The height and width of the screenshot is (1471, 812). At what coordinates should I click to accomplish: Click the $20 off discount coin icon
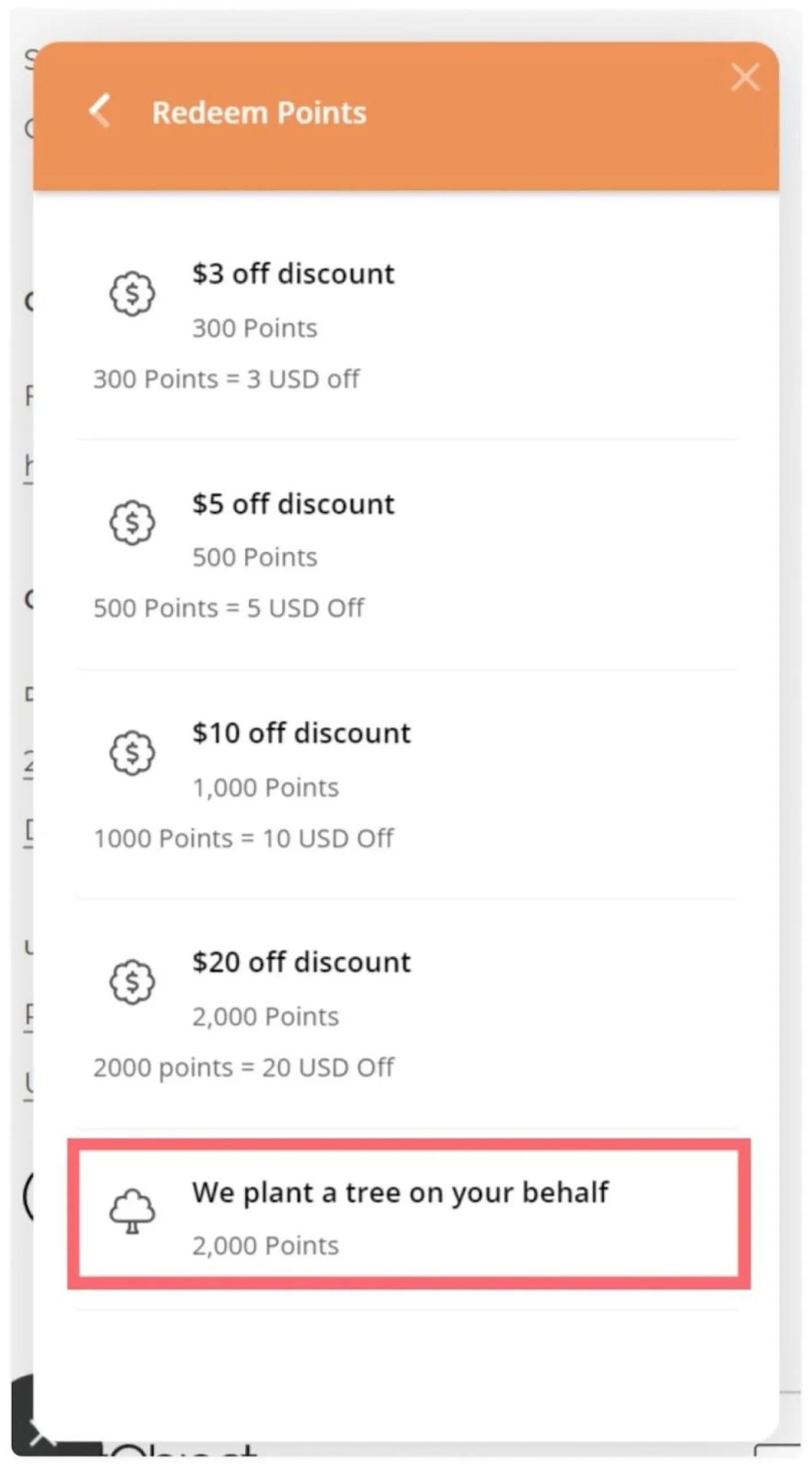pos(132,981)
